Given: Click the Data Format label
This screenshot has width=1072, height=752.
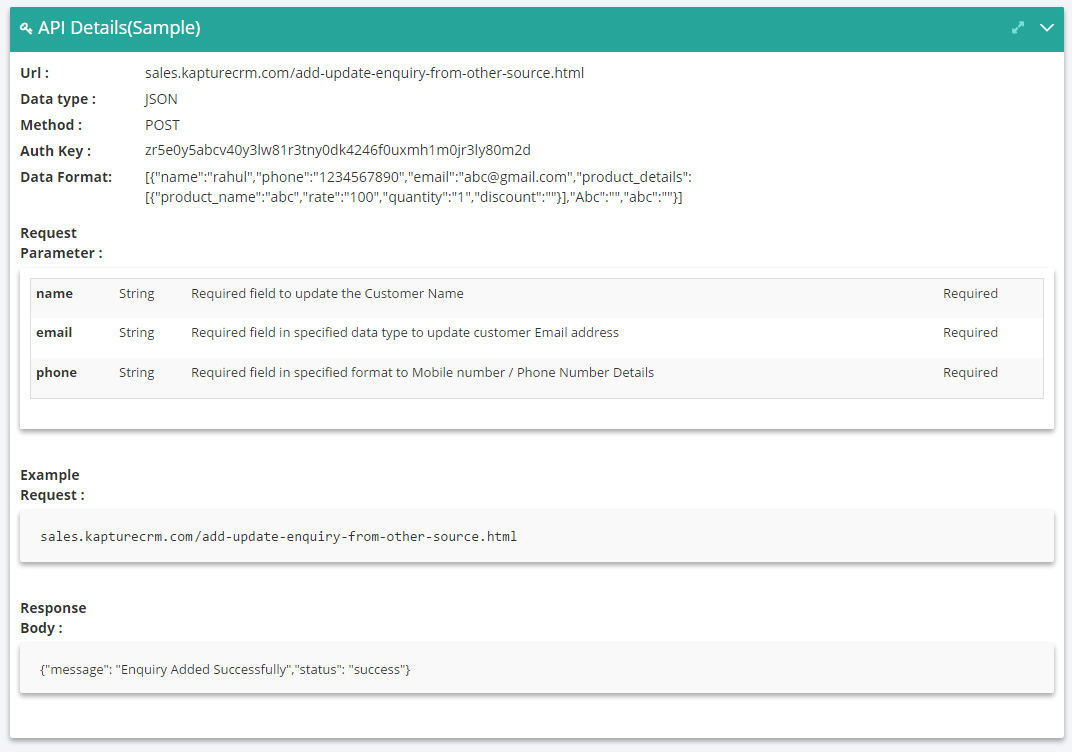Looking at the screenshot, I should (x=66, y=177).
